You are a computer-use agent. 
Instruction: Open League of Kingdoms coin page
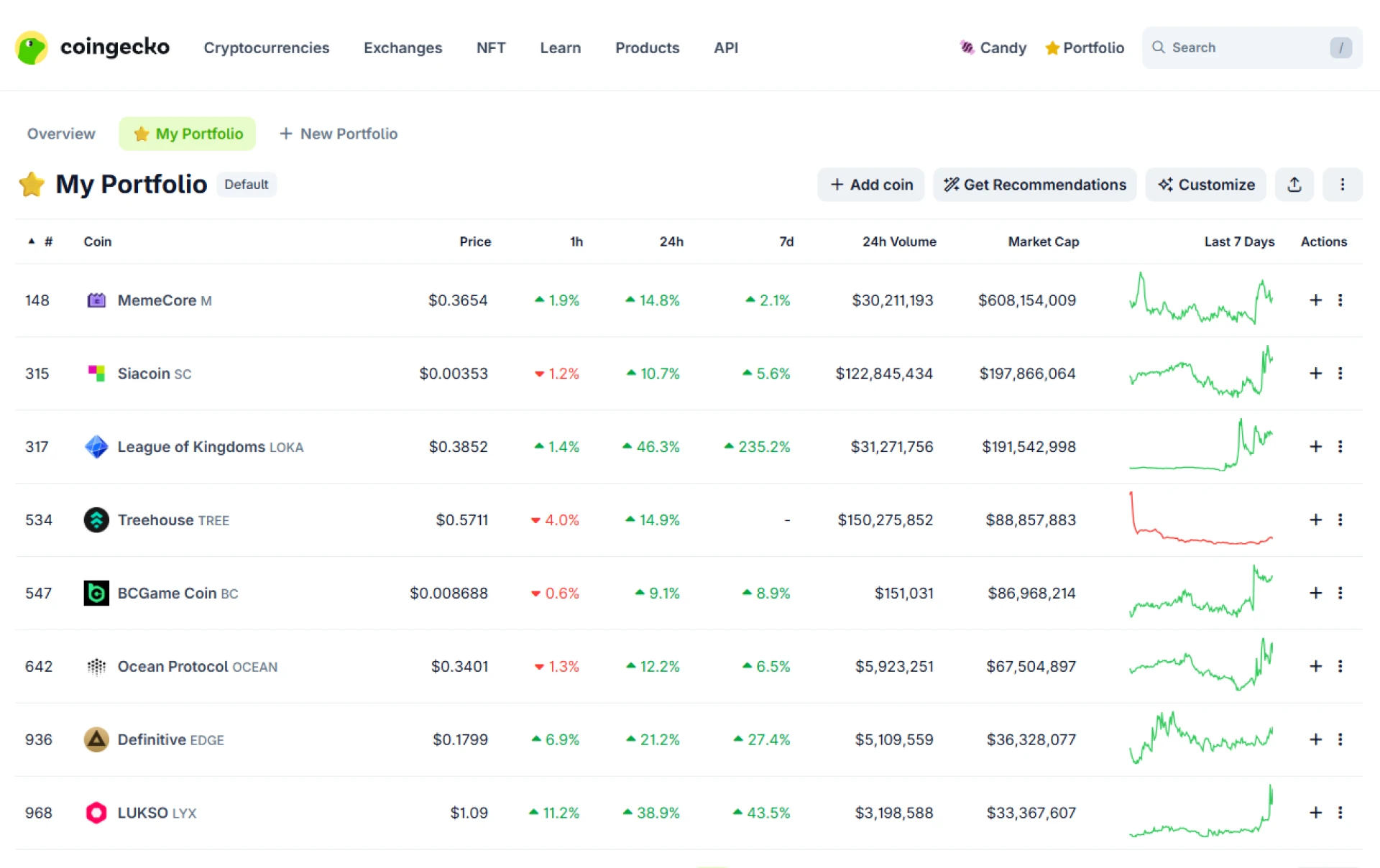[x=190, y=446]
